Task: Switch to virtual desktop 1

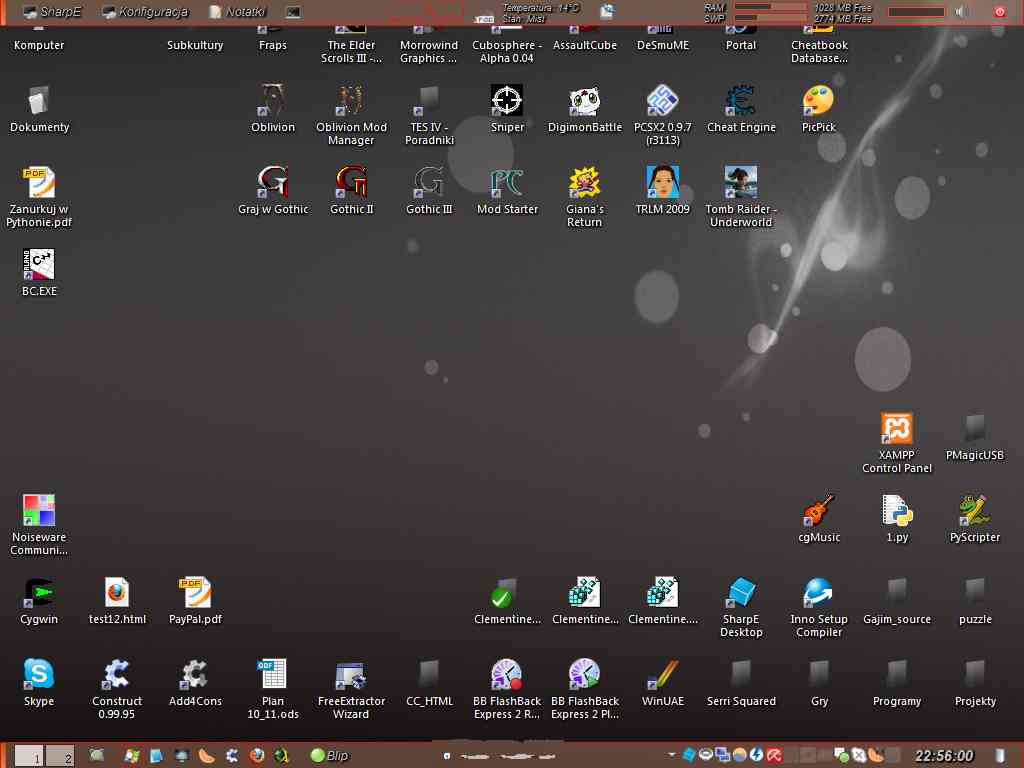Action: [29, 756]
